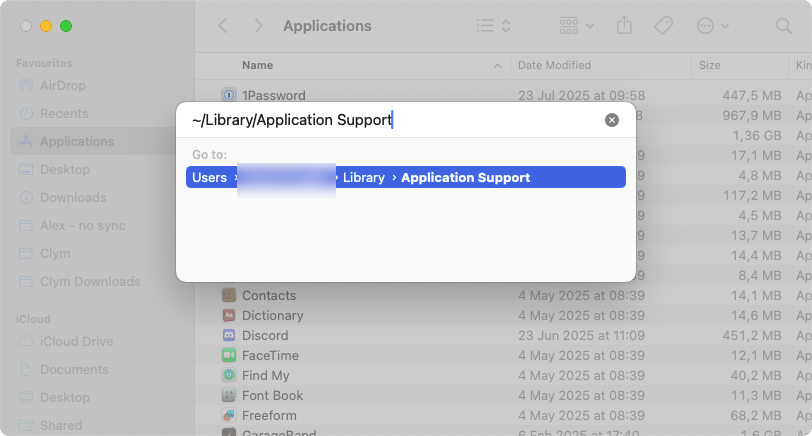Open the list view switcher
This screenshot has width=812, height=436.
[494, 26]
